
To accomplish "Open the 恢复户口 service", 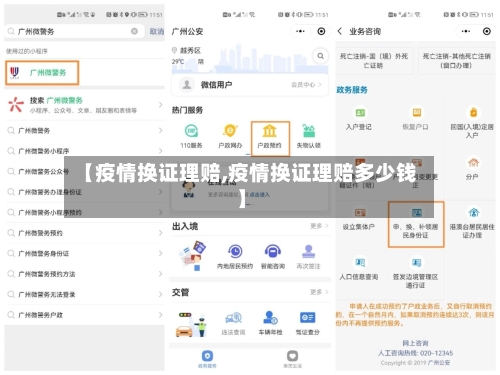I will tap(415, 119).
